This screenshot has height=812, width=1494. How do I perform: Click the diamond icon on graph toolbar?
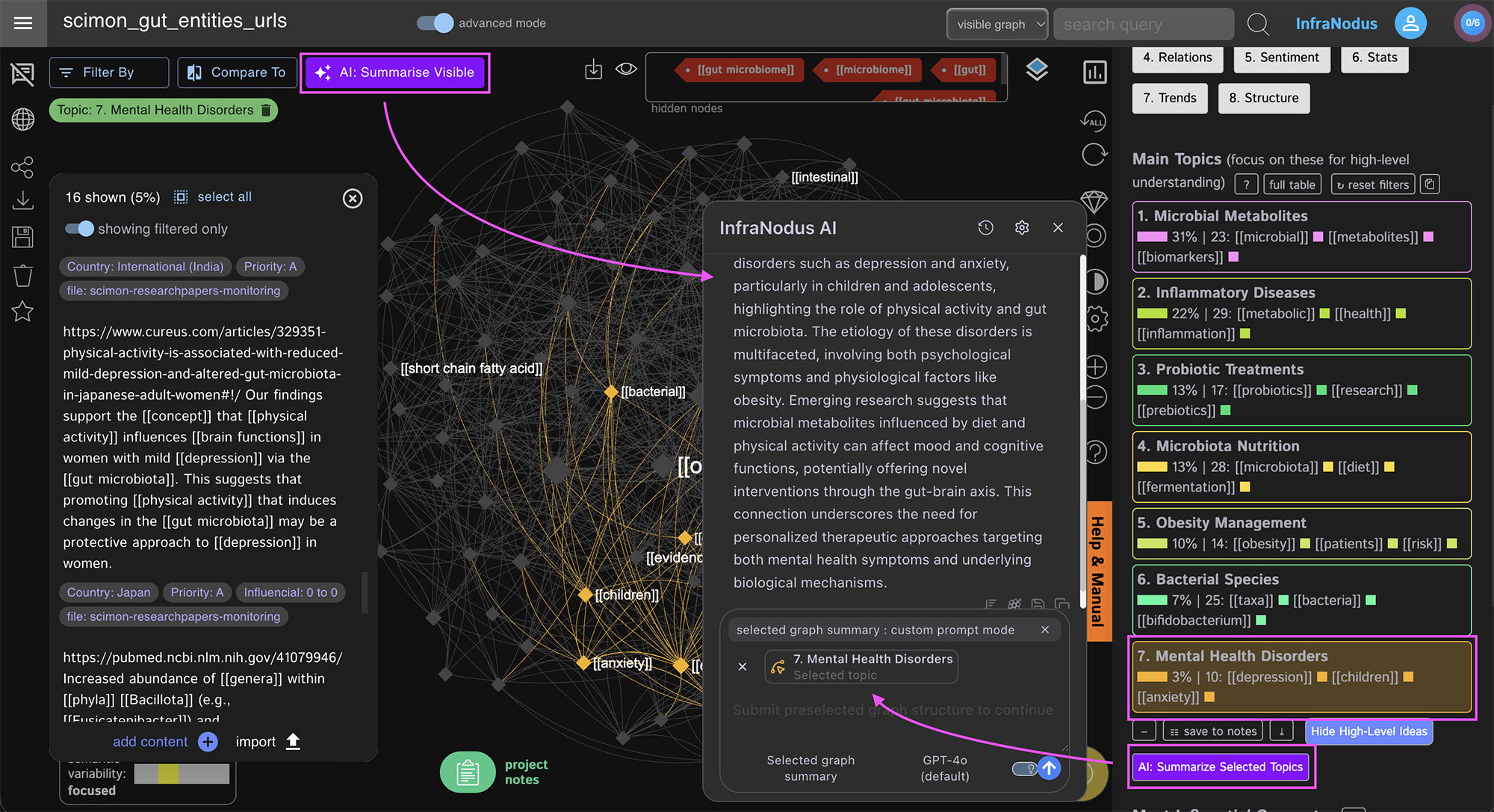point(1094,202)
